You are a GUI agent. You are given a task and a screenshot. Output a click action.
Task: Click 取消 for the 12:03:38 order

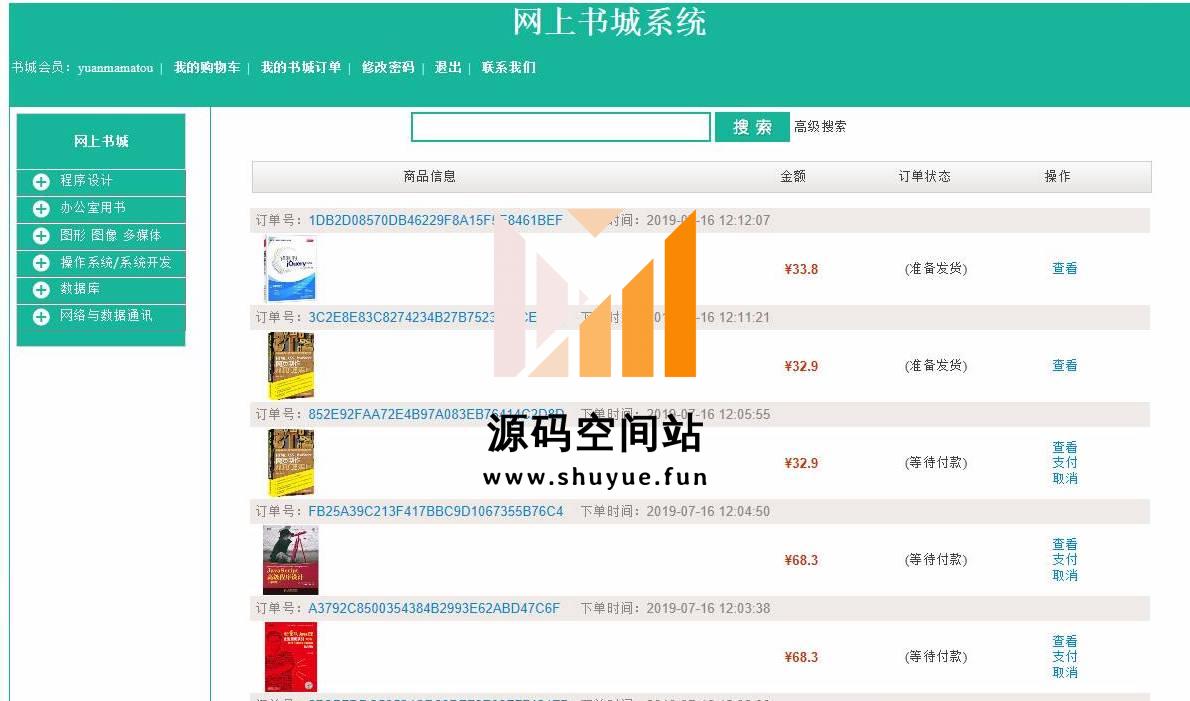tap(1065, 673)
